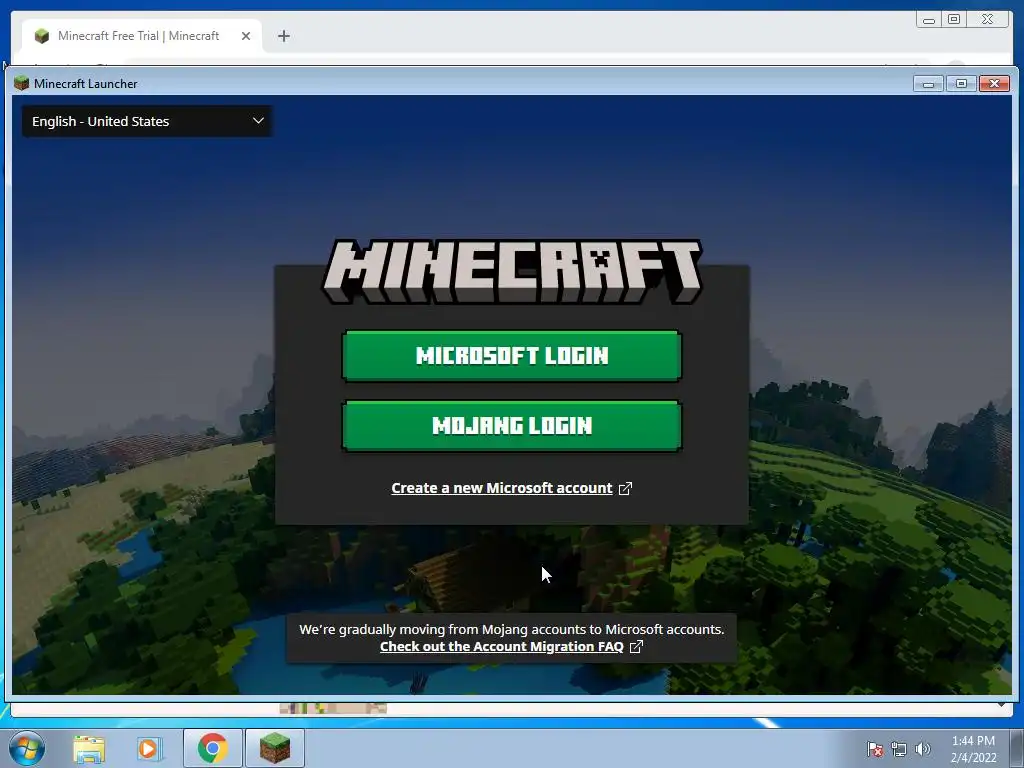This screenshot has width=1024, height=768.
Task: Expand the English - United States language dropdown
Action: (x=148, y=121)
